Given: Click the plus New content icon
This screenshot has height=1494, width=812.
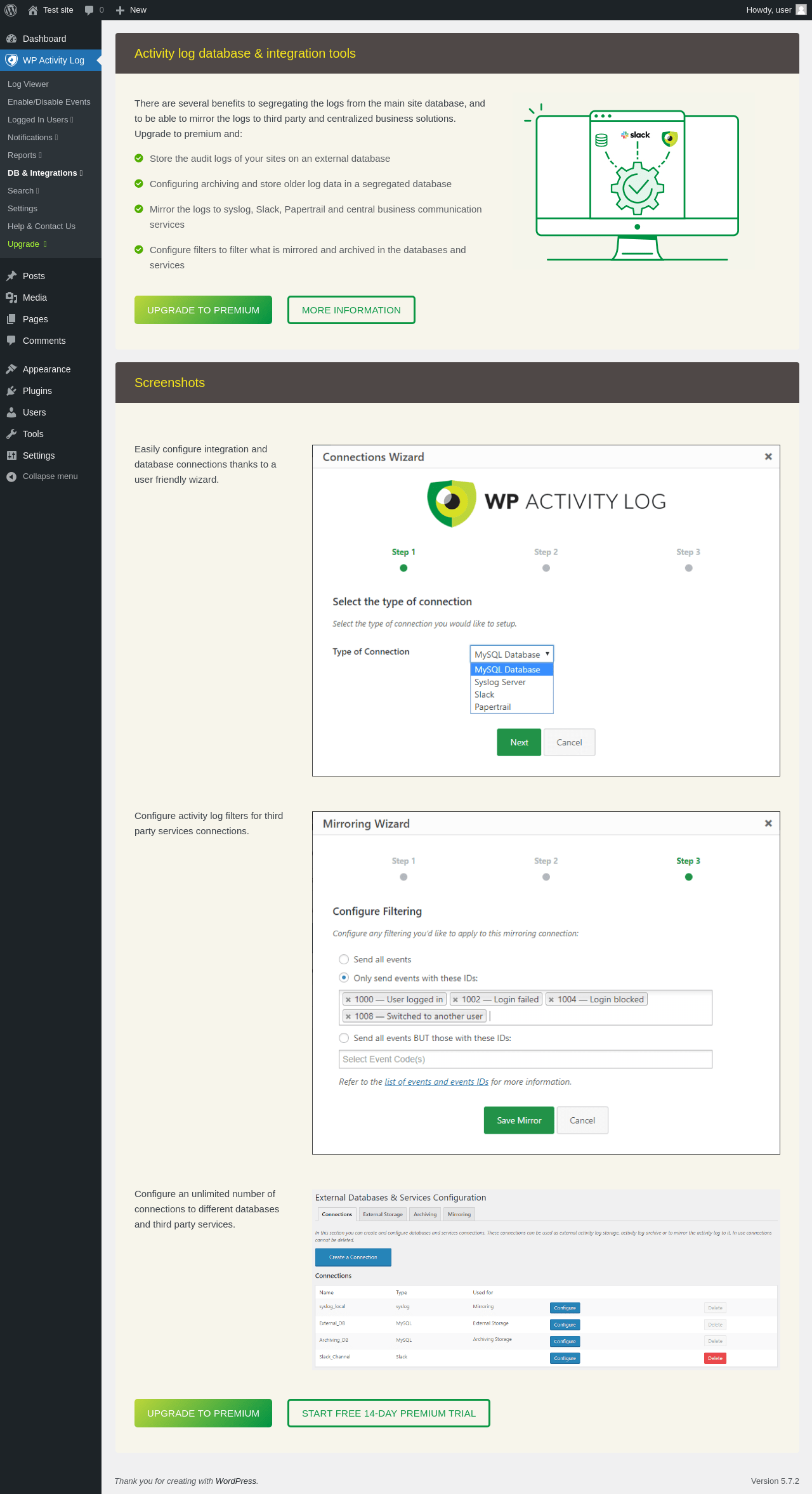Looking at the screenshot, I should pos(120,10).
